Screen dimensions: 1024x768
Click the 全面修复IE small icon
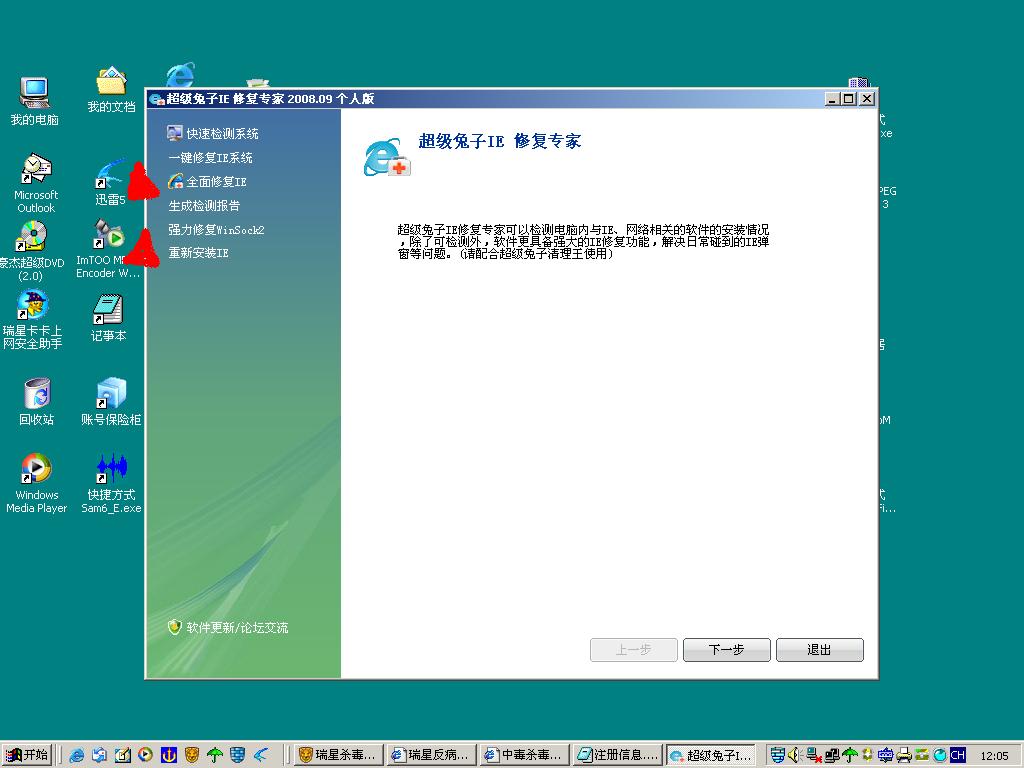pyautogui.click(x=175, y=182)
